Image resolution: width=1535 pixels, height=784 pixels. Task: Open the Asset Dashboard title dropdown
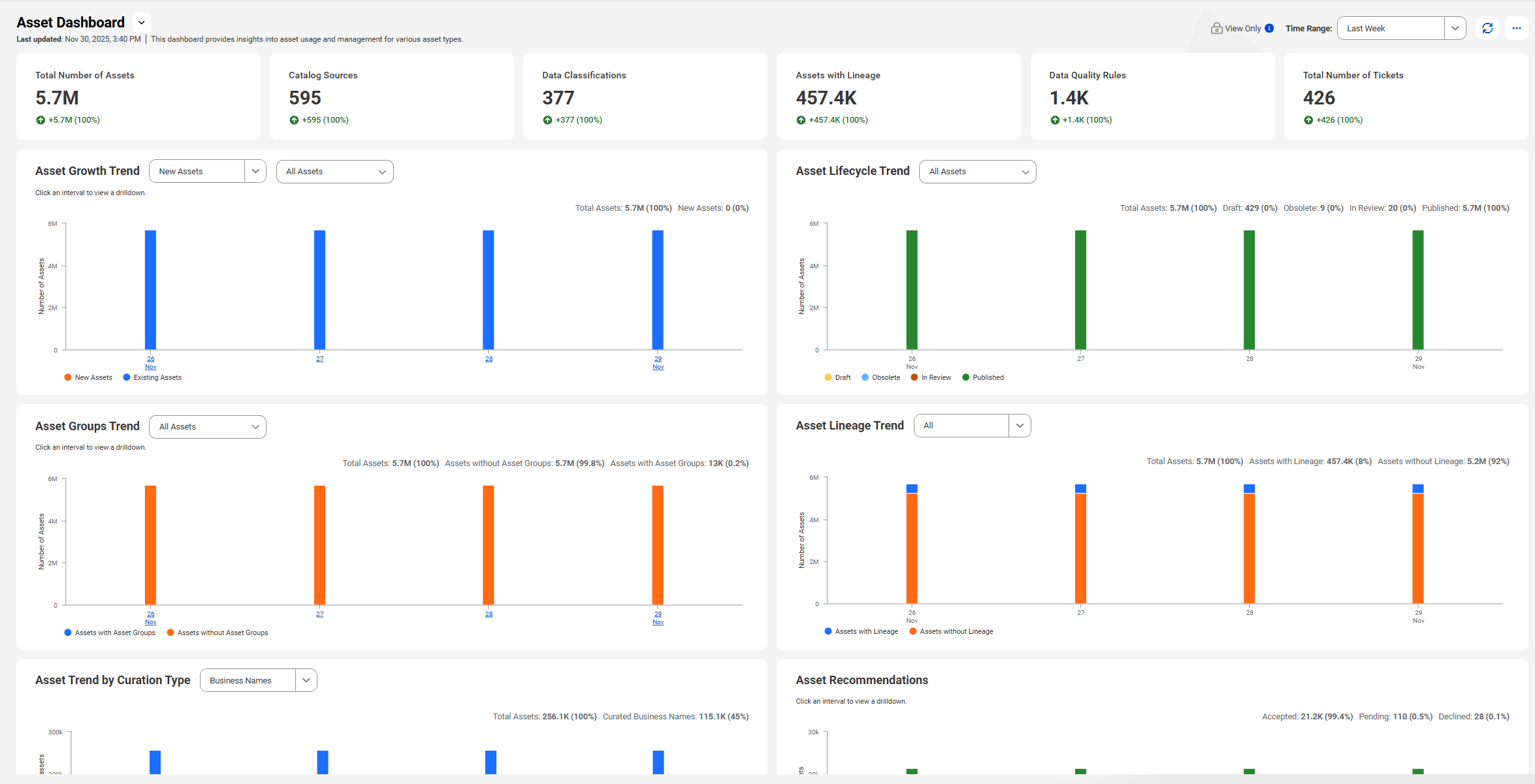click(141, 23)
